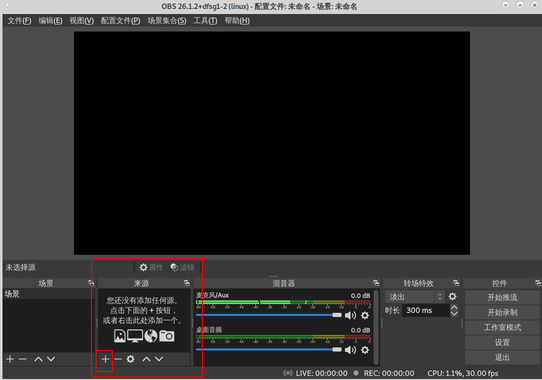
Task: Click the 0.0 dB value for 桌面音频
Action: 360,330
